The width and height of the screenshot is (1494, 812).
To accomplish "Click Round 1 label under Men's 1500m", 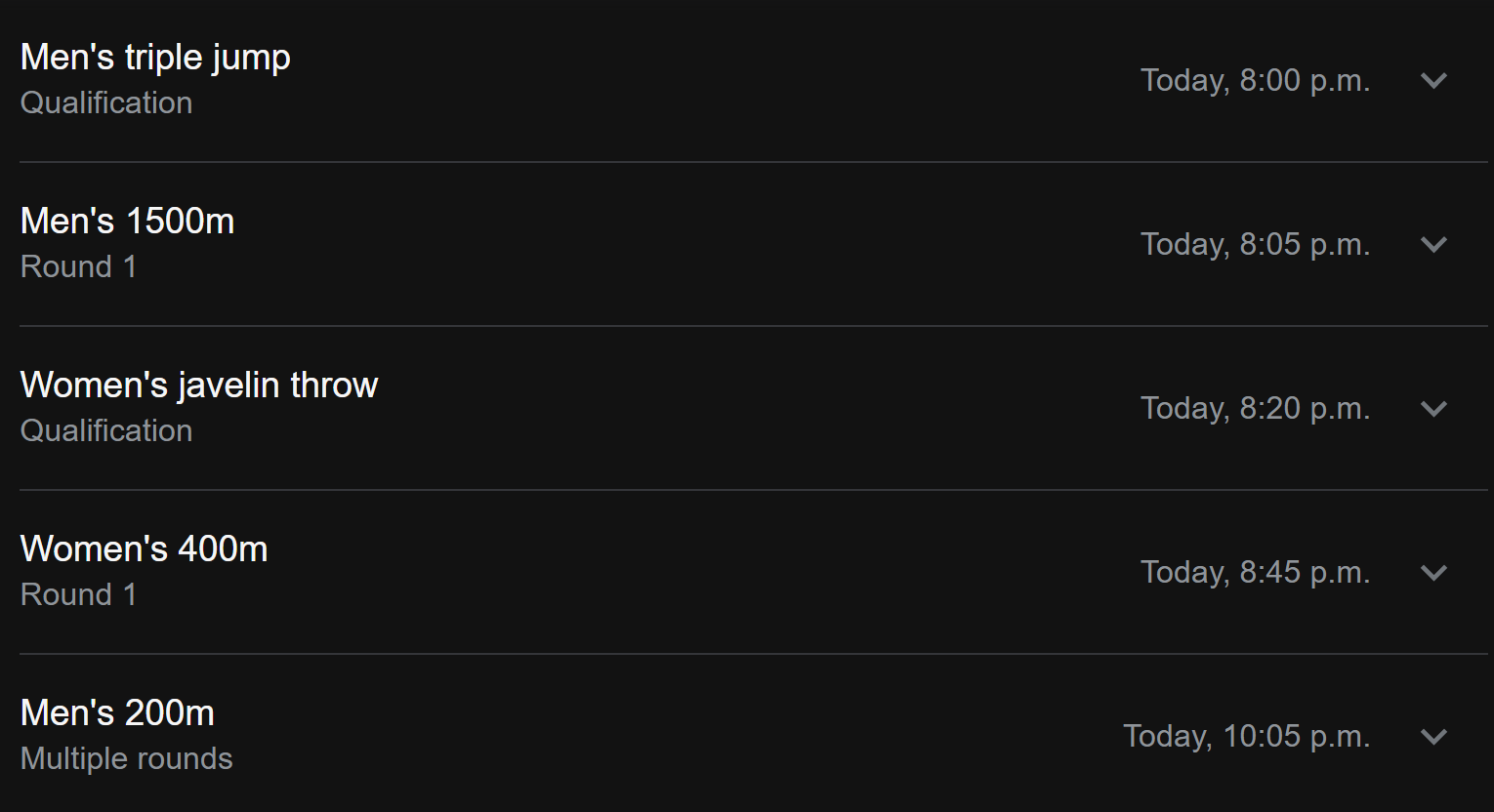I will pyautogui.click(x=79, y=266).
